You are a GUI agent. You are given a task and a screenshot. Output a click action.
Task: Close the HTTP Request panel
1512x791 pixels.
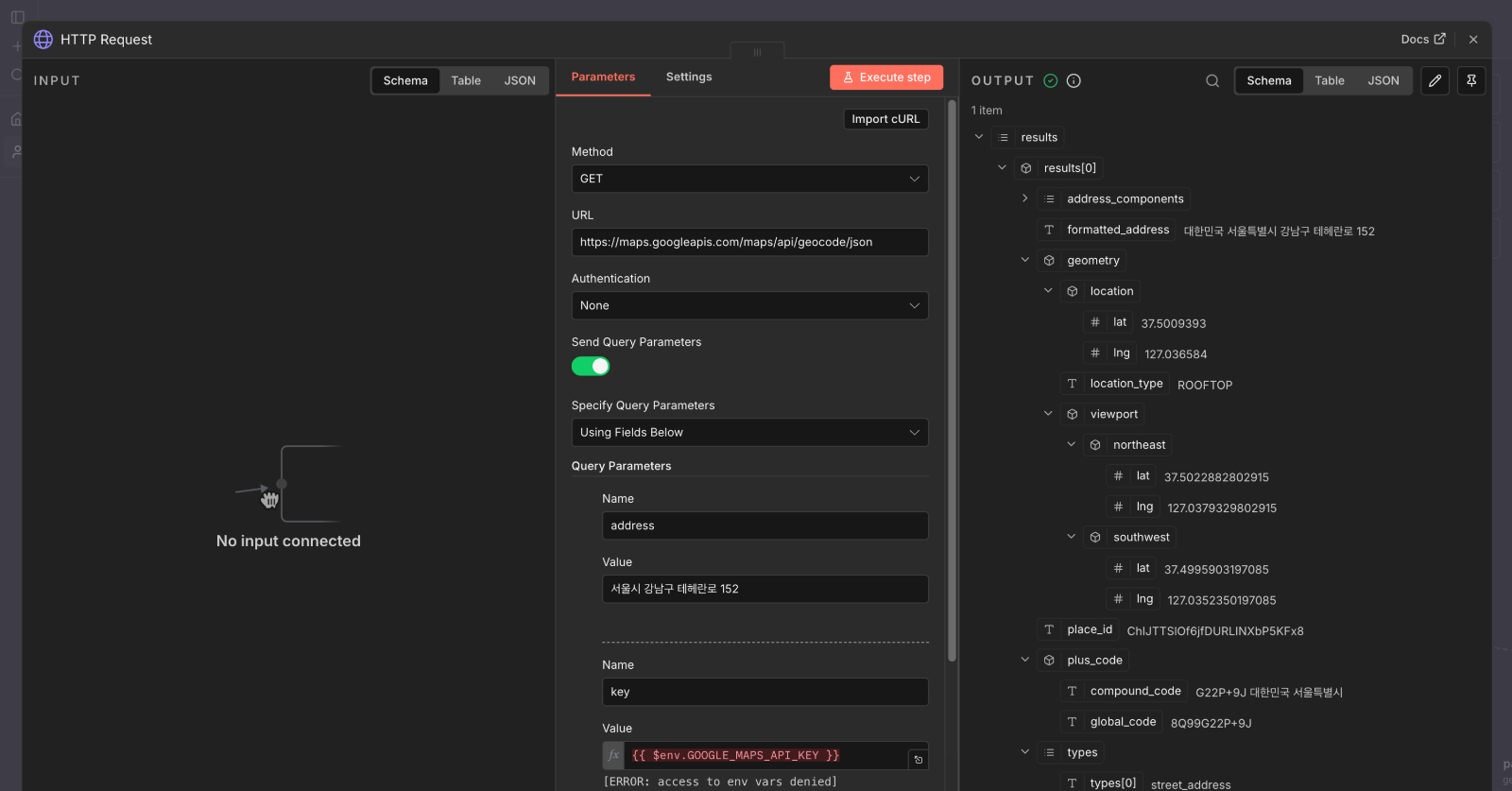[x=1473, y=39]
